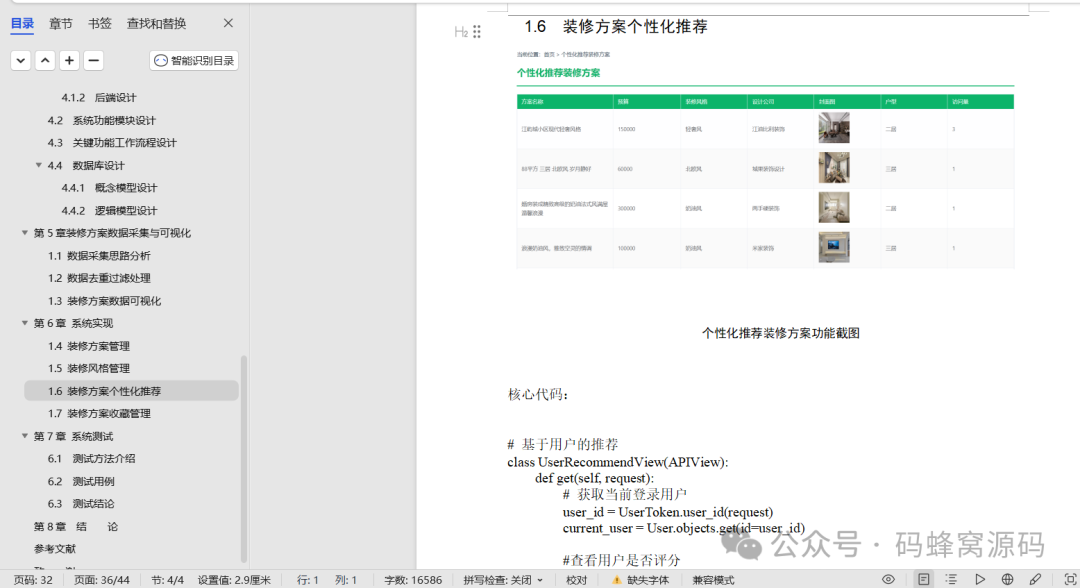Select 1.6 装修方案个性化推荐 in outline pane
This screenshot has width=1080, height=588.
coord(131,391)
